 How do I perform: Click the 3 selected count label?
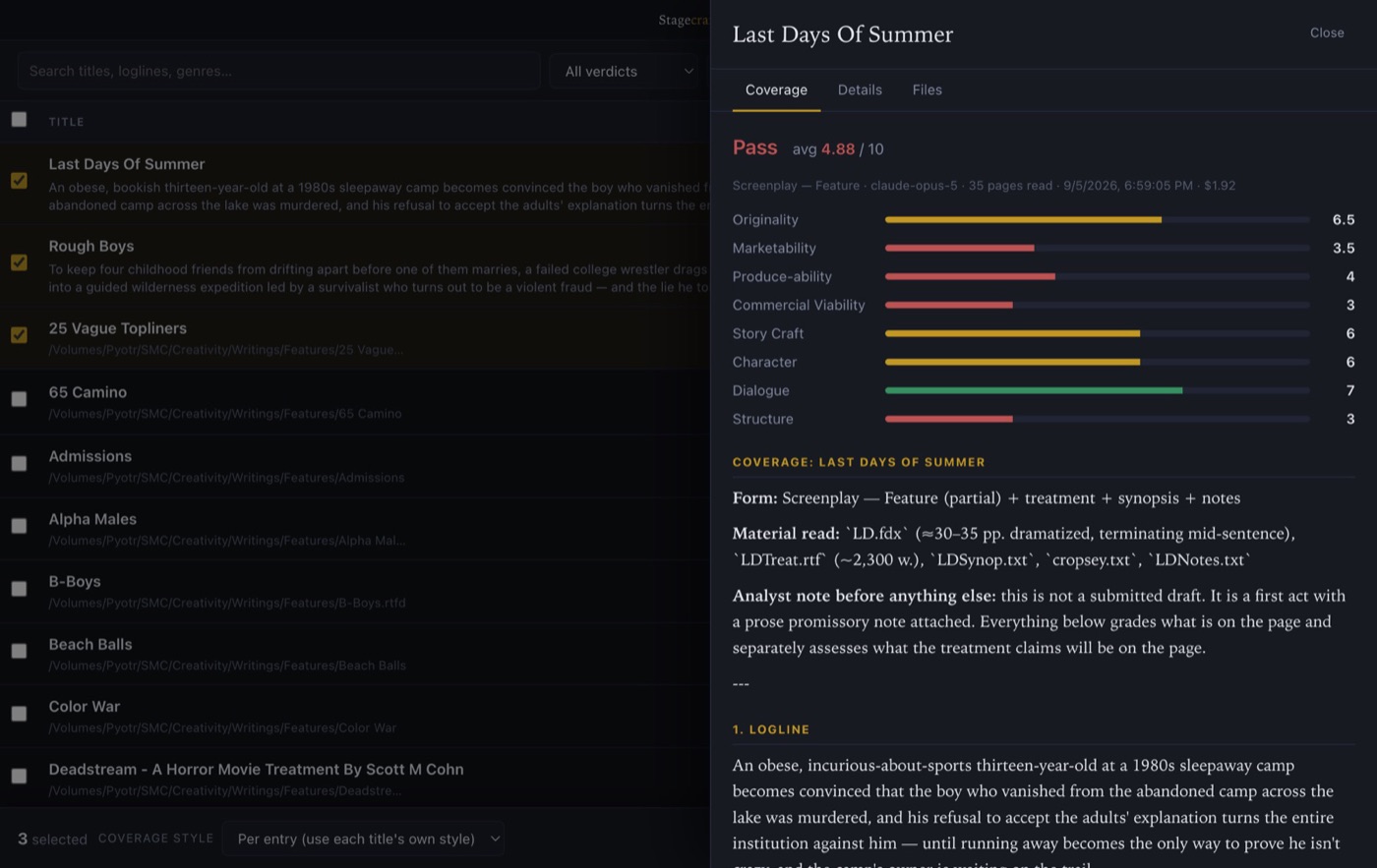(x=52, y=839)
